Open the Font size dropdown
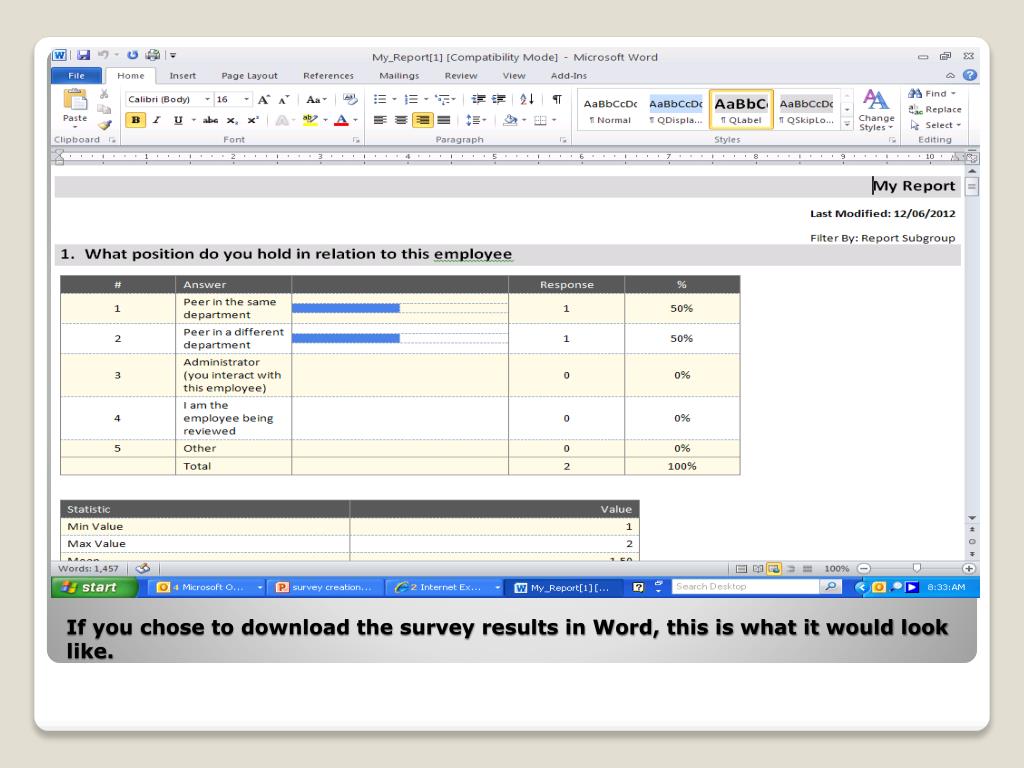 tap(246, 99)
